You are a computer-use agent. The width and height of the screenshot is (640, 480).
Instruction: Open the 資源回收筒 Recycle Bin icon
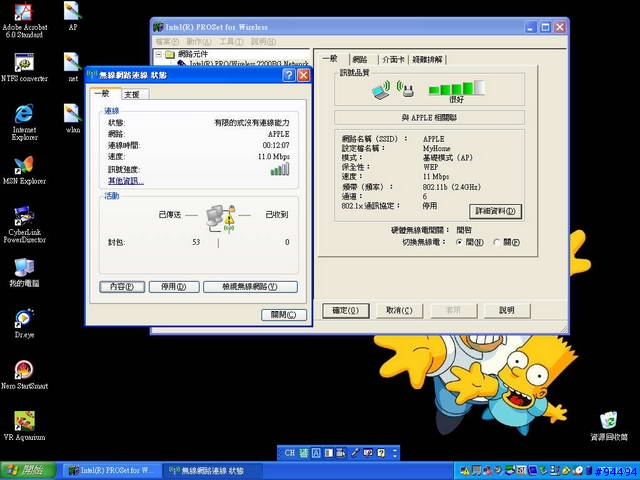click(x=609, y=426)
